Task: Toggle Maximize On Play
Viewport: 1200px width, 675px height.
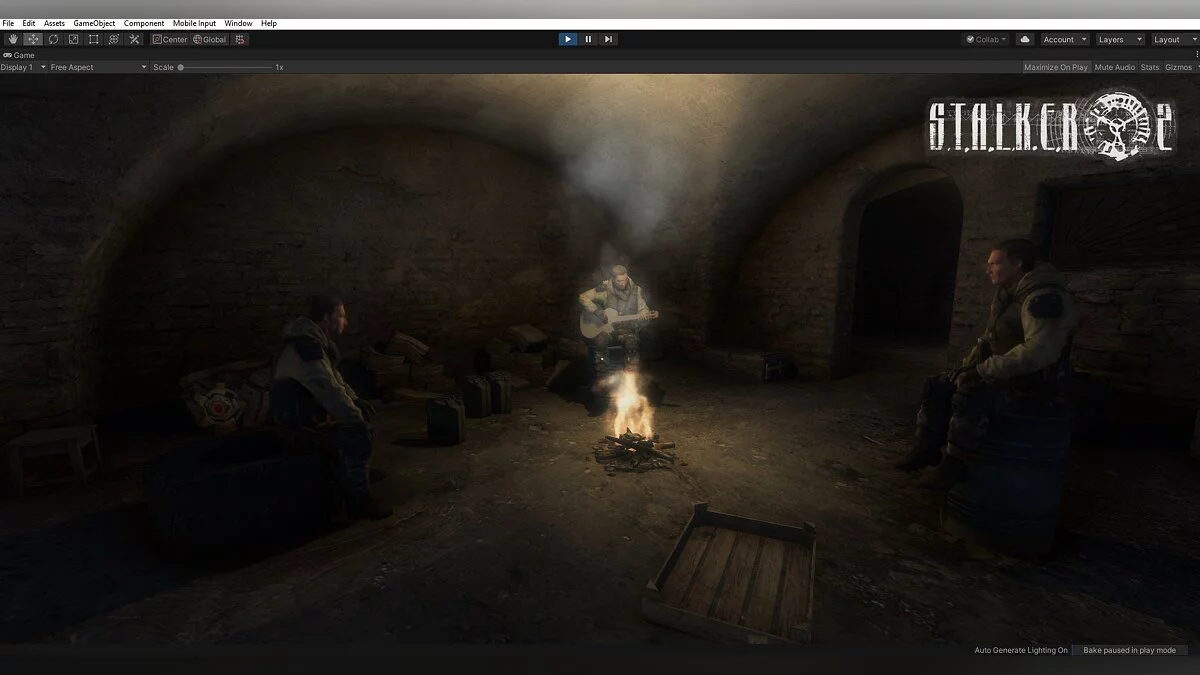Action: 1056,67
